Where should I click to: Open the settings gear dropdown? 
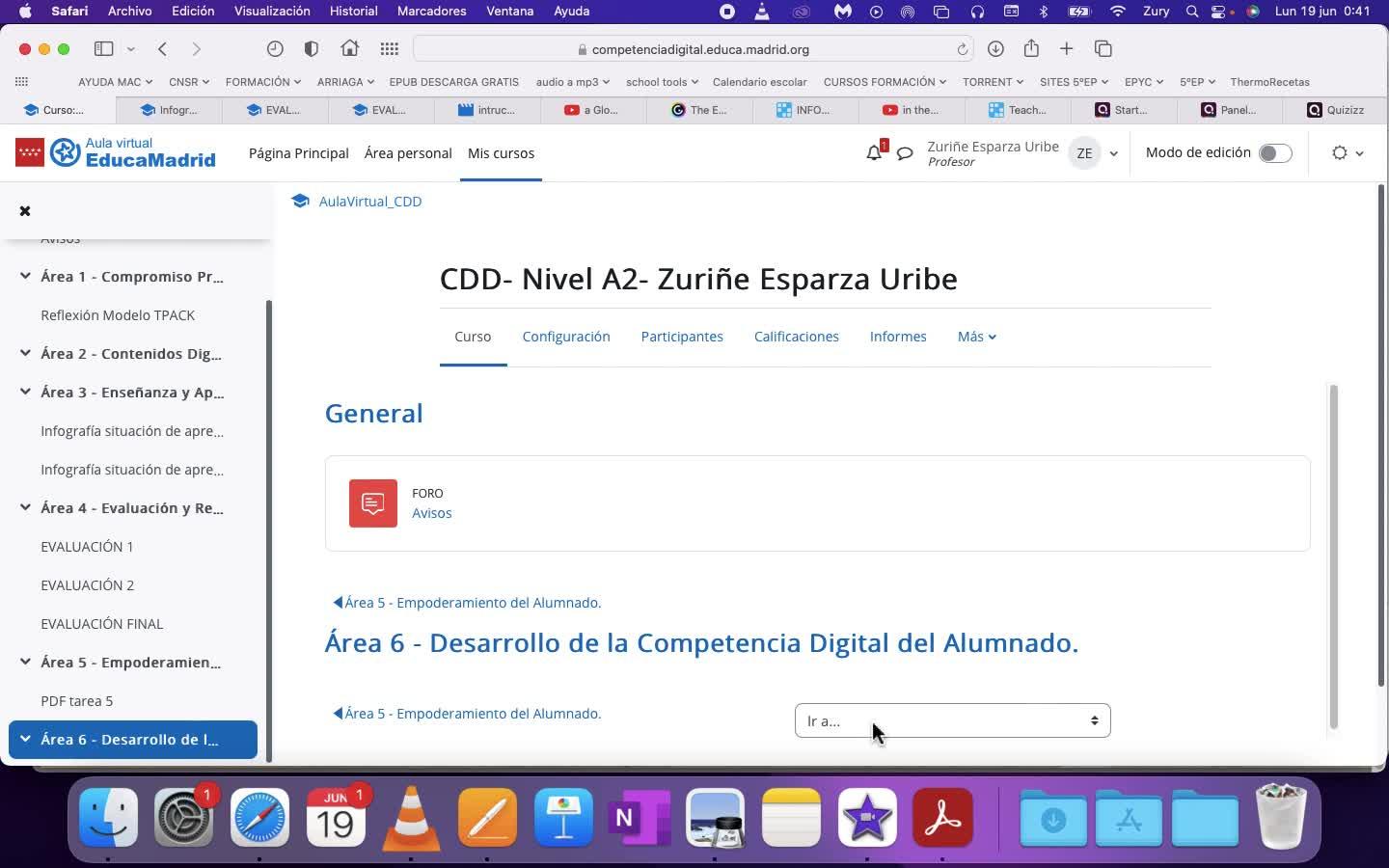click(1347, 152)
